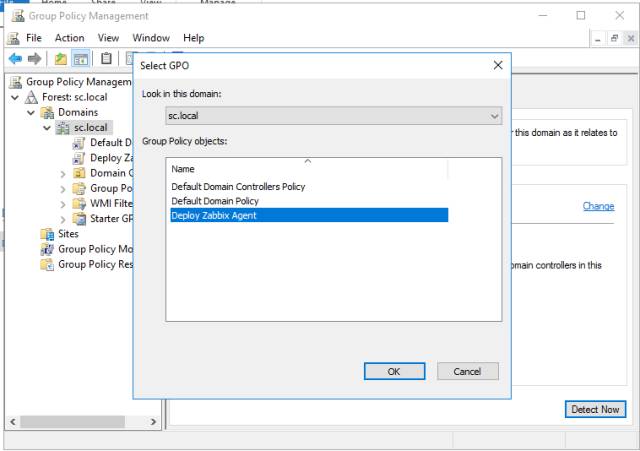Open the Window menu
This screenshot has width=640, height=451.
[151, 38]
